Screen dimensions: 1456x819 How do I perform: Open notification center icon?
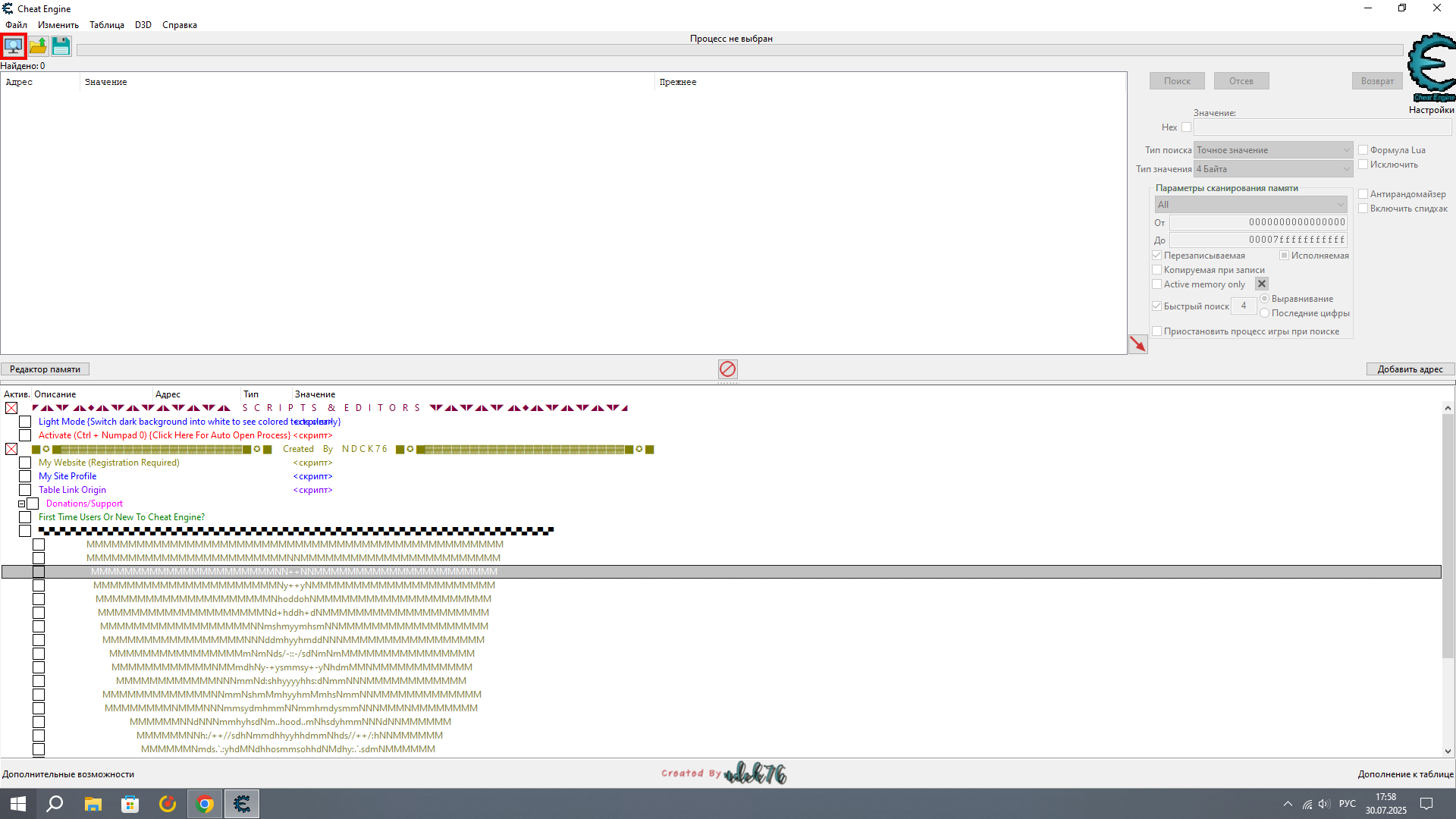(1426, 804)
